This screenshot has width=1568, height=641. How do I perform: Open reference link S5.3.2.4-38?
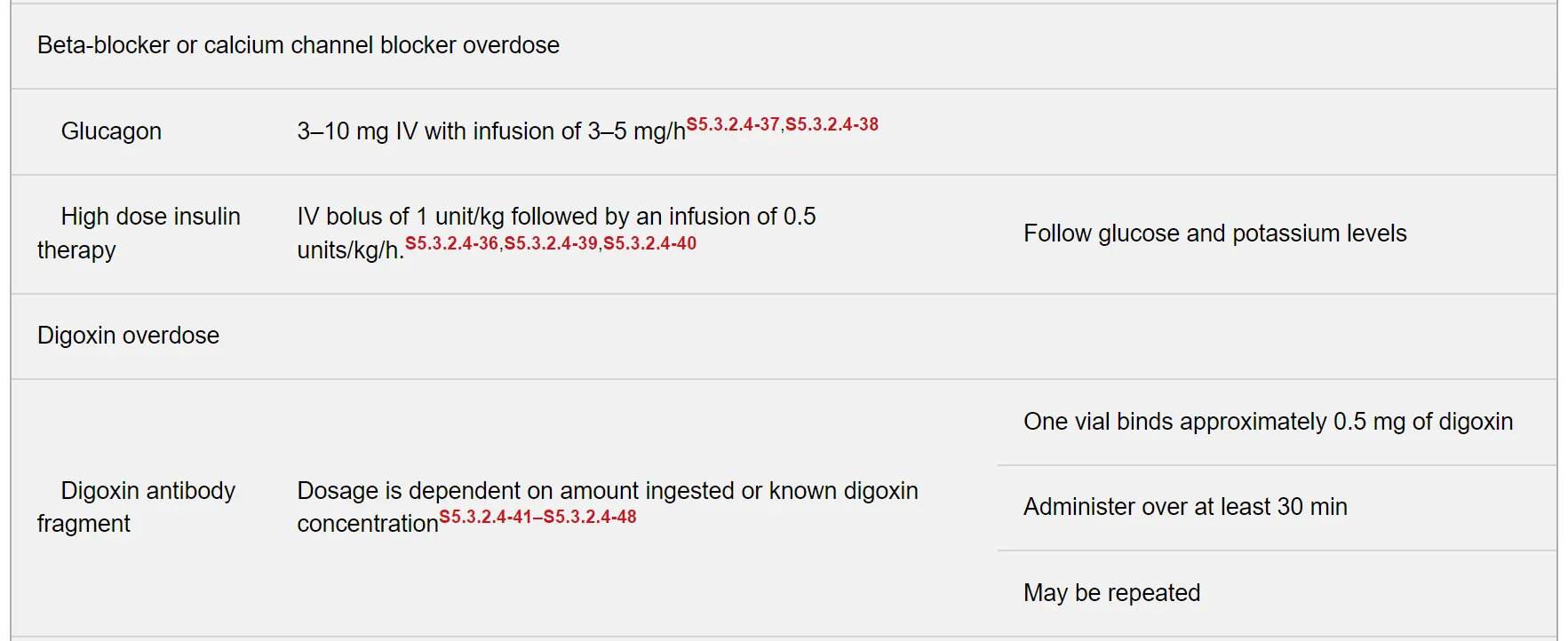coord(832,124)
